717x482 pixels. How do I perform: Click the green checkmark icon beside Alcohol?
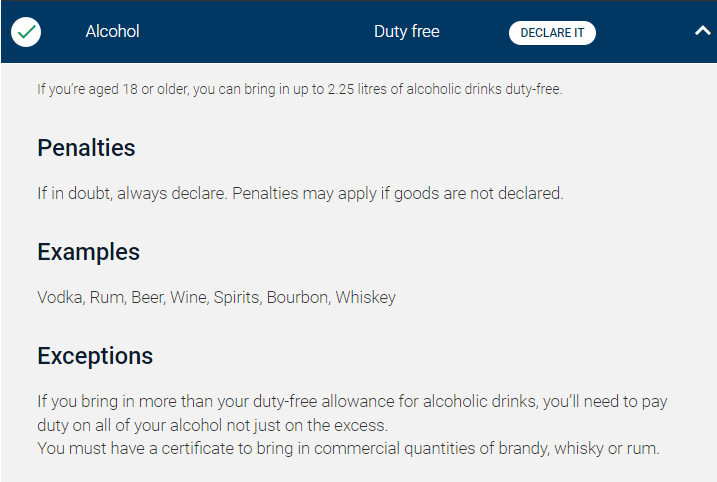coord(26,32)
